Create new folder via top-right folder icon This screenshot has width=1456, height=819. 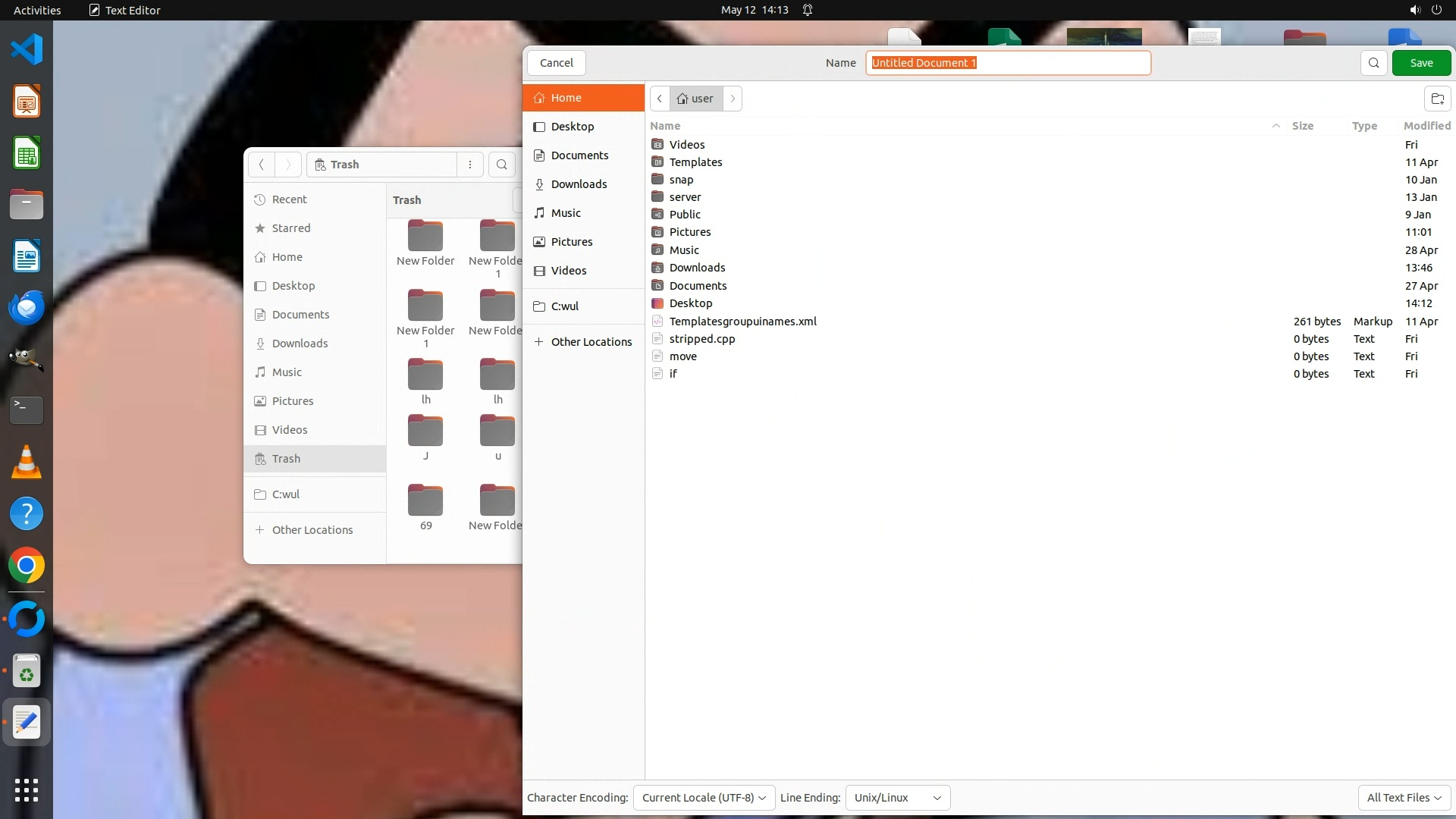[1437, 99]
